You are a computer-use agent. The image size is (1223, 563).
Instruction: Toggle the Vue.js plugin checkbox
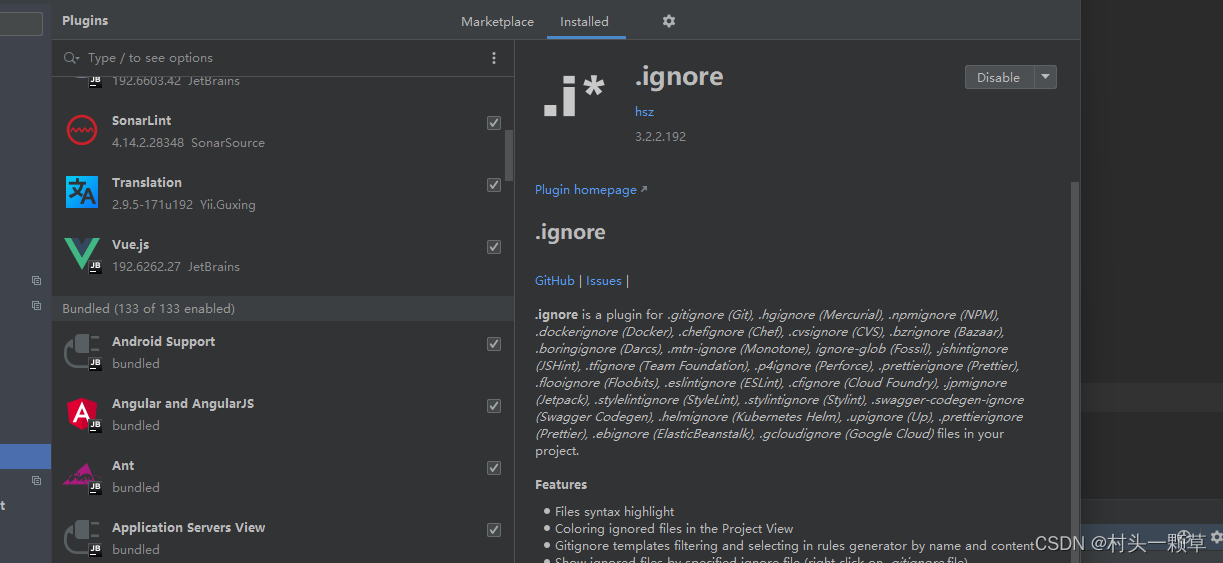point(494,247)
